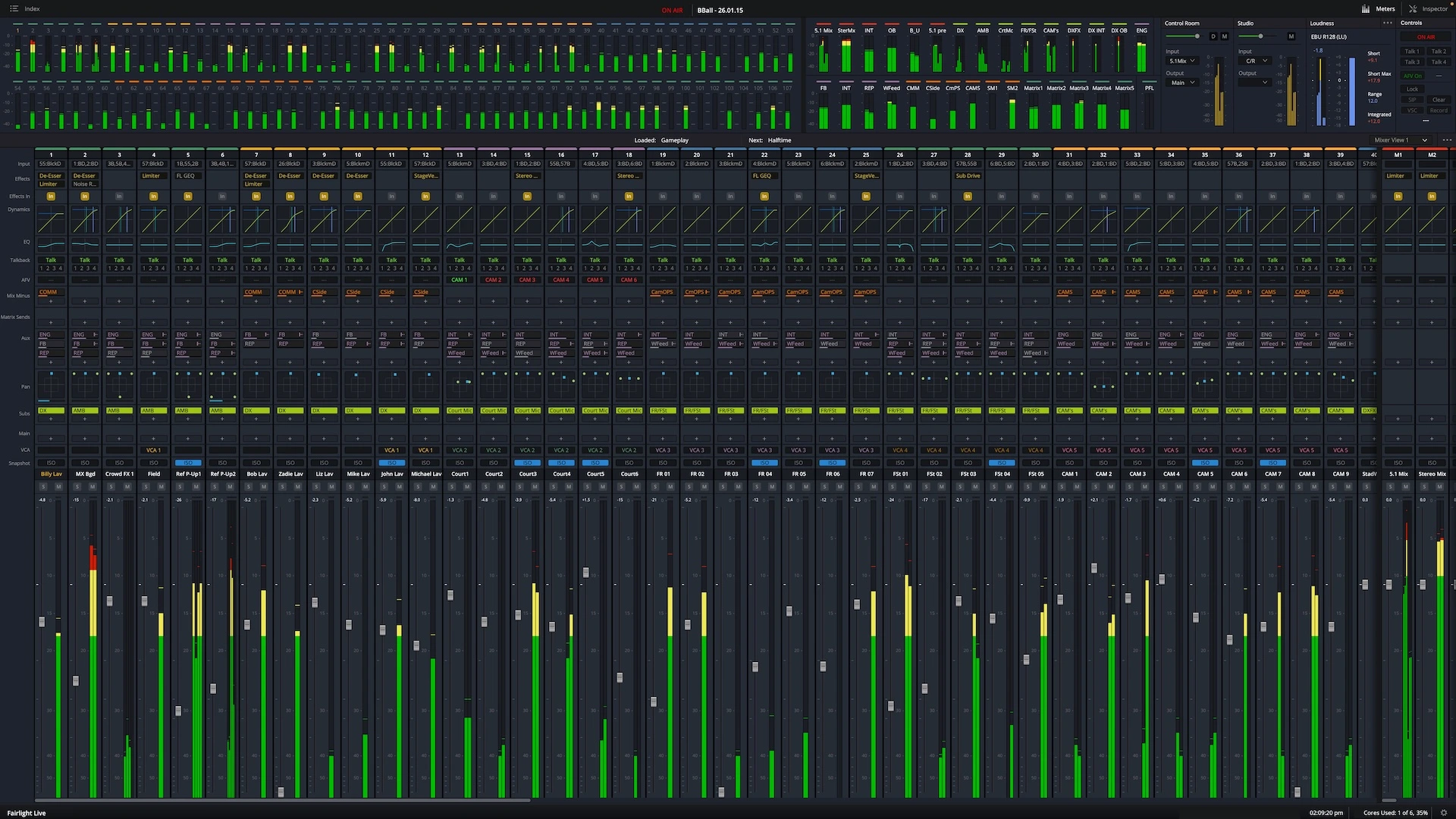Open MX Bgd EQ curve thumbnail
1456x819 pixels.
pyautogui.click(x=85, y=244)
